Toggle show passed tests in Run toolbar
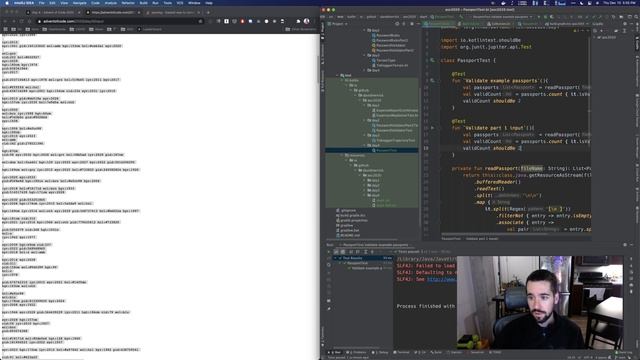The width and height of the screenshot is (640, 360). pos(336,252)
